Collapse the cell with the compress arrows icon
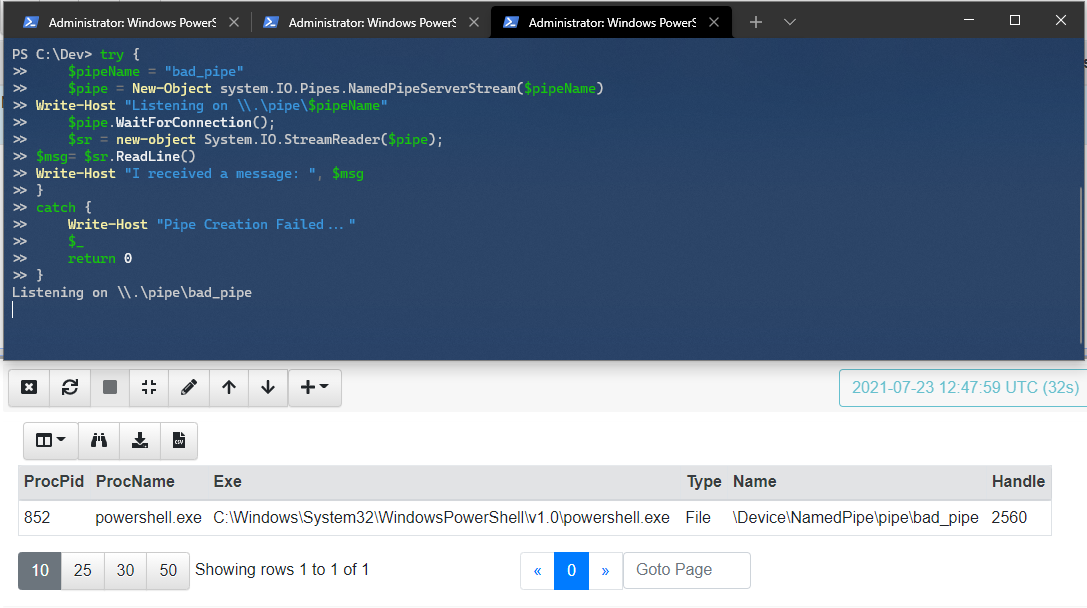The width and height of the screenshot is (1087, 608). tap(149, 387)
